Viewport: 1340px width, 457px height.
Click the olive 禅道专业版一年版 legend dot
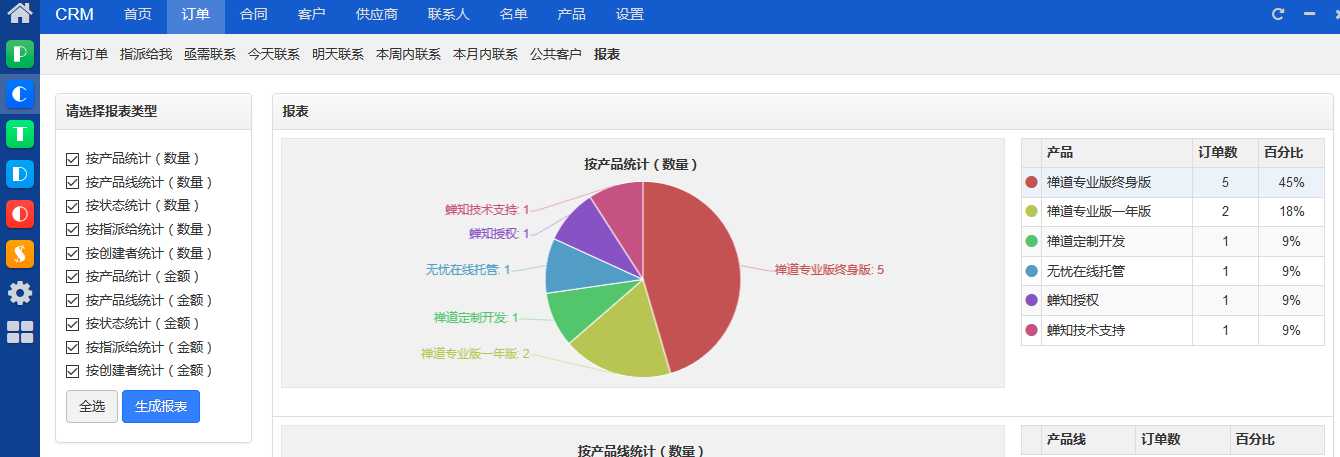(x=1032, y=212)
